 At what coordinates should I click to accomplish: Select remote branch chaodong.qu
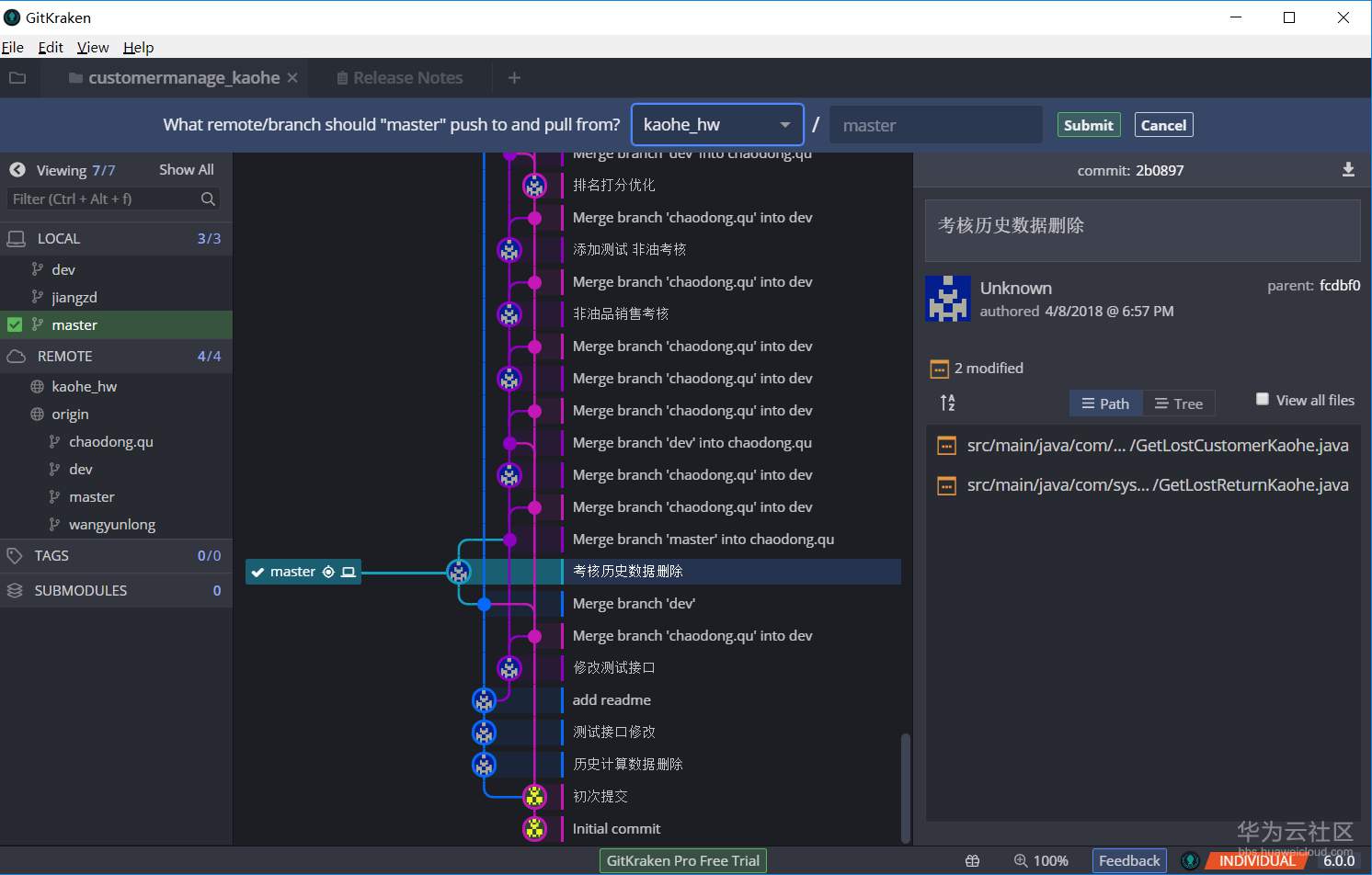(111, 441)
